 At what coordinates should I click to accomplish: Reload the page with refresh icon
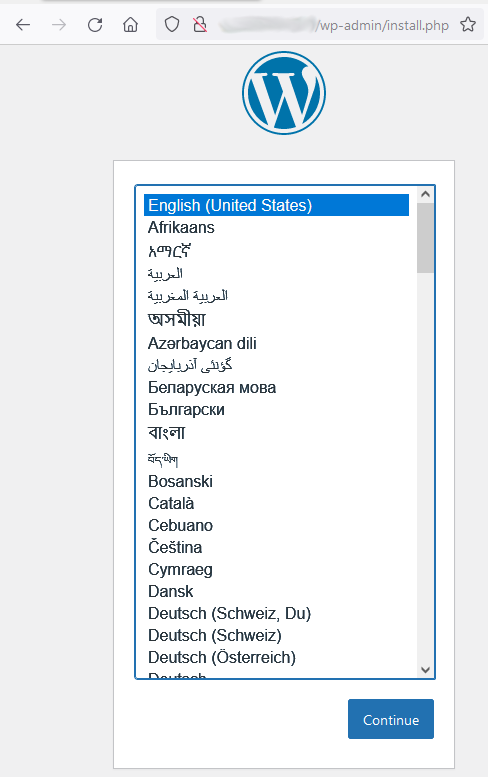tap(95, 24)
